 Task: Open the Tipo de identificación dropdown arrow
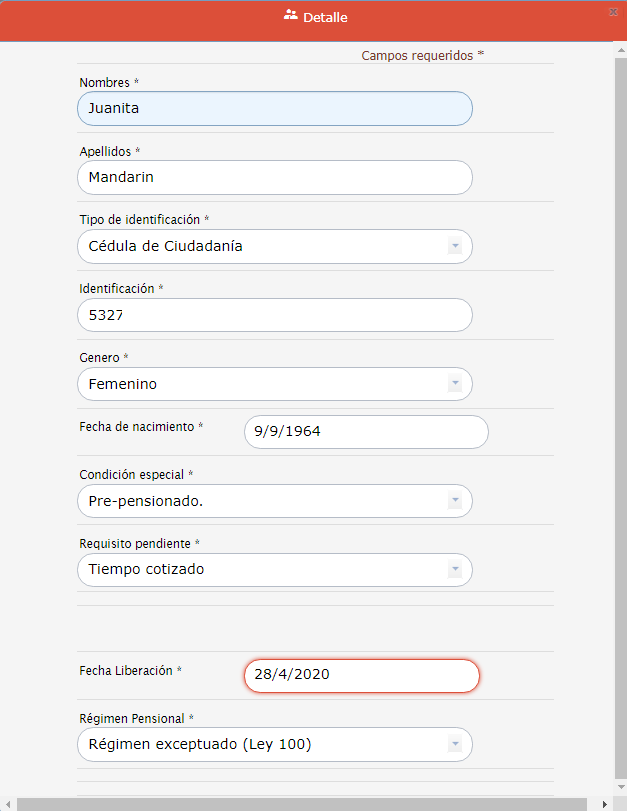tap(454, 246)
